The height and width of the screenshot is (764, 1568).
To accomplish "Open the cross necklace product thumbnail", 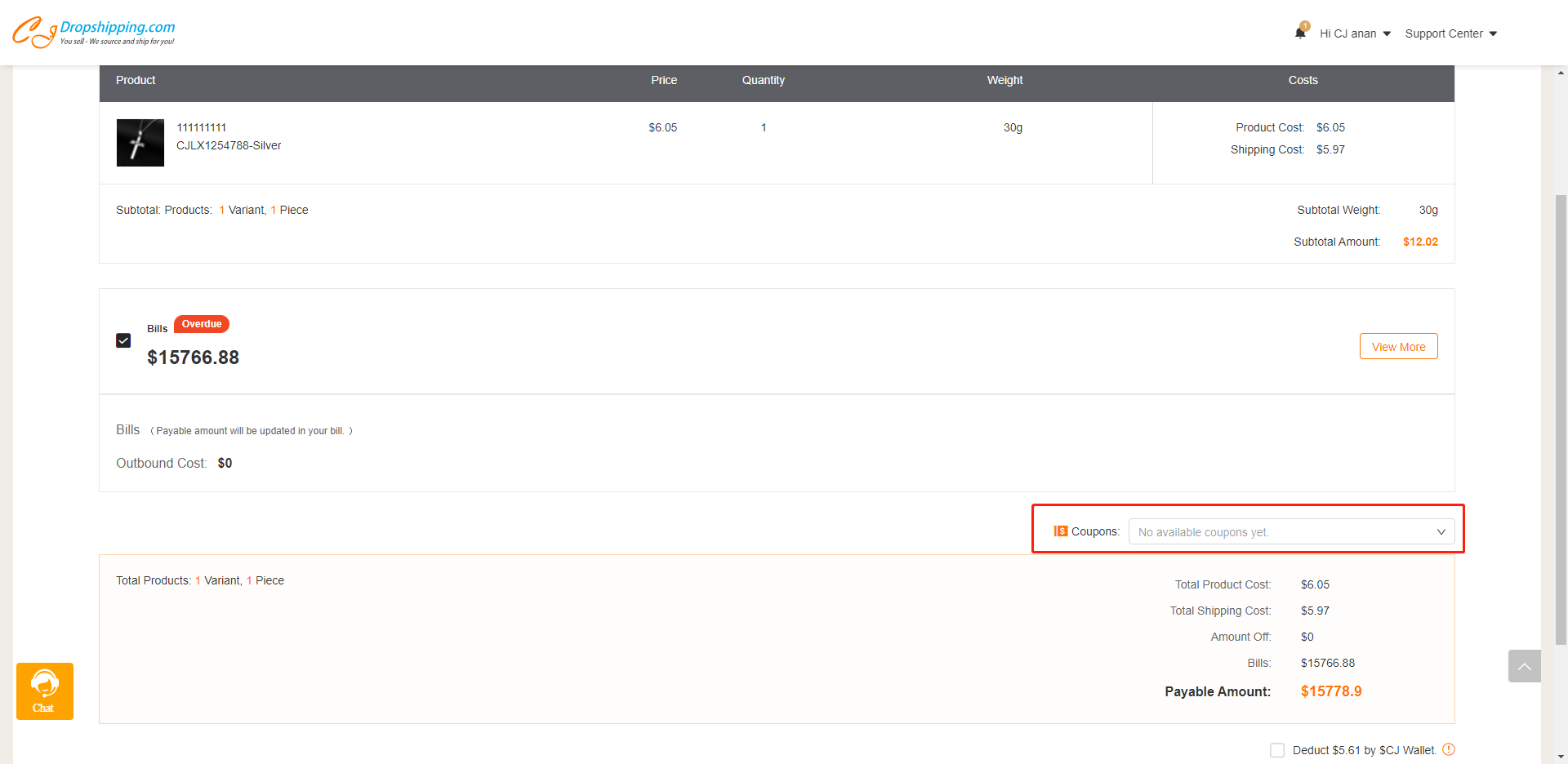I will [x=140, y=143].
